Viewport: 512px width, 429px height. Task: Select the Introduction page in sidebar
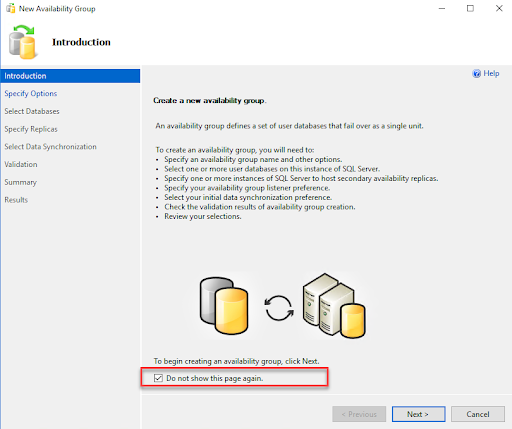click(70, 76)
